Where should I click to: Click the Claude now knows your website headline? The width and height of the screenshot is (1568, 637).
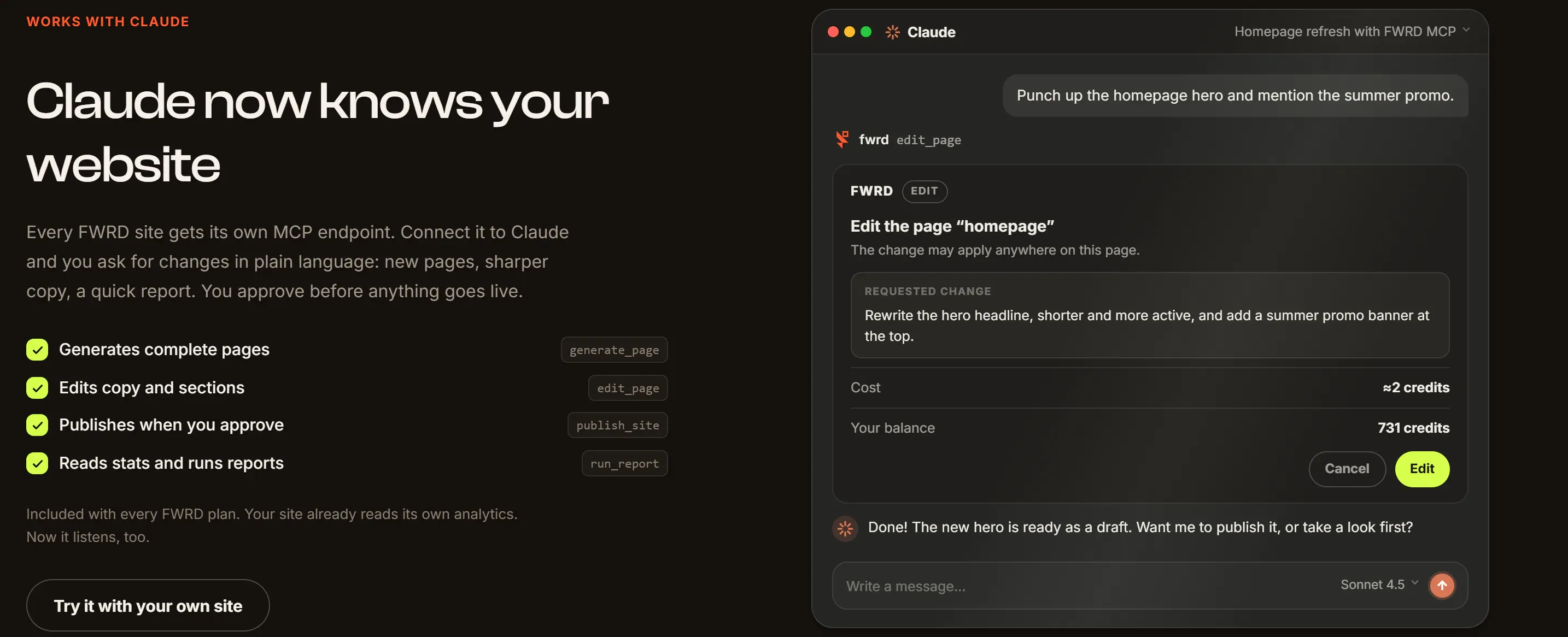[317, 133]
